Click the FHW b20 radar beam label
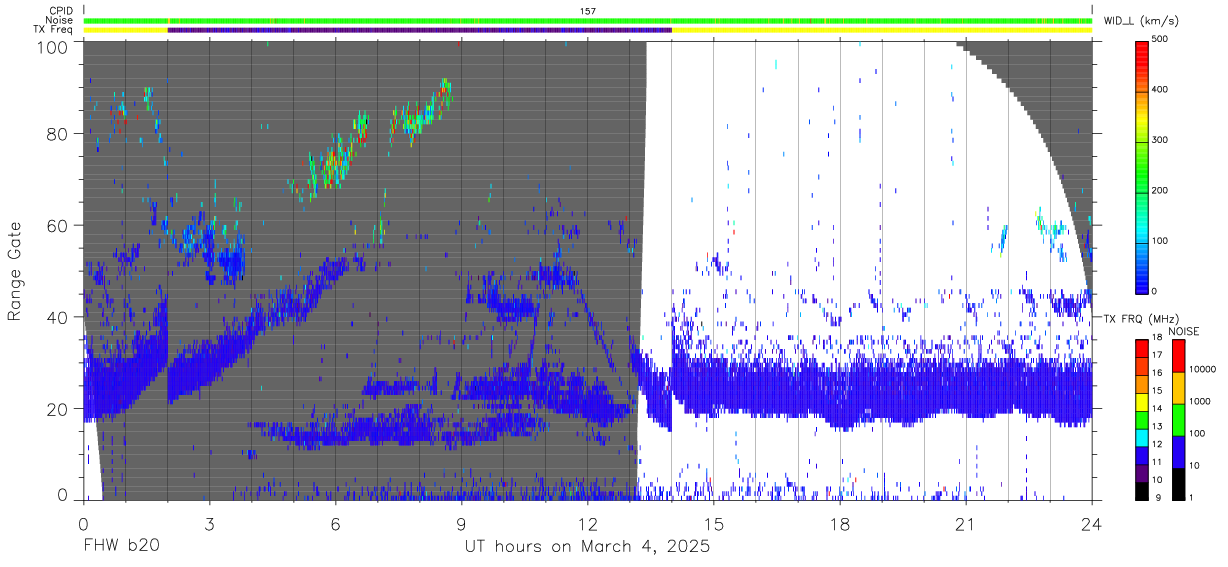1228x567 pixels. (x=121, y=546)
